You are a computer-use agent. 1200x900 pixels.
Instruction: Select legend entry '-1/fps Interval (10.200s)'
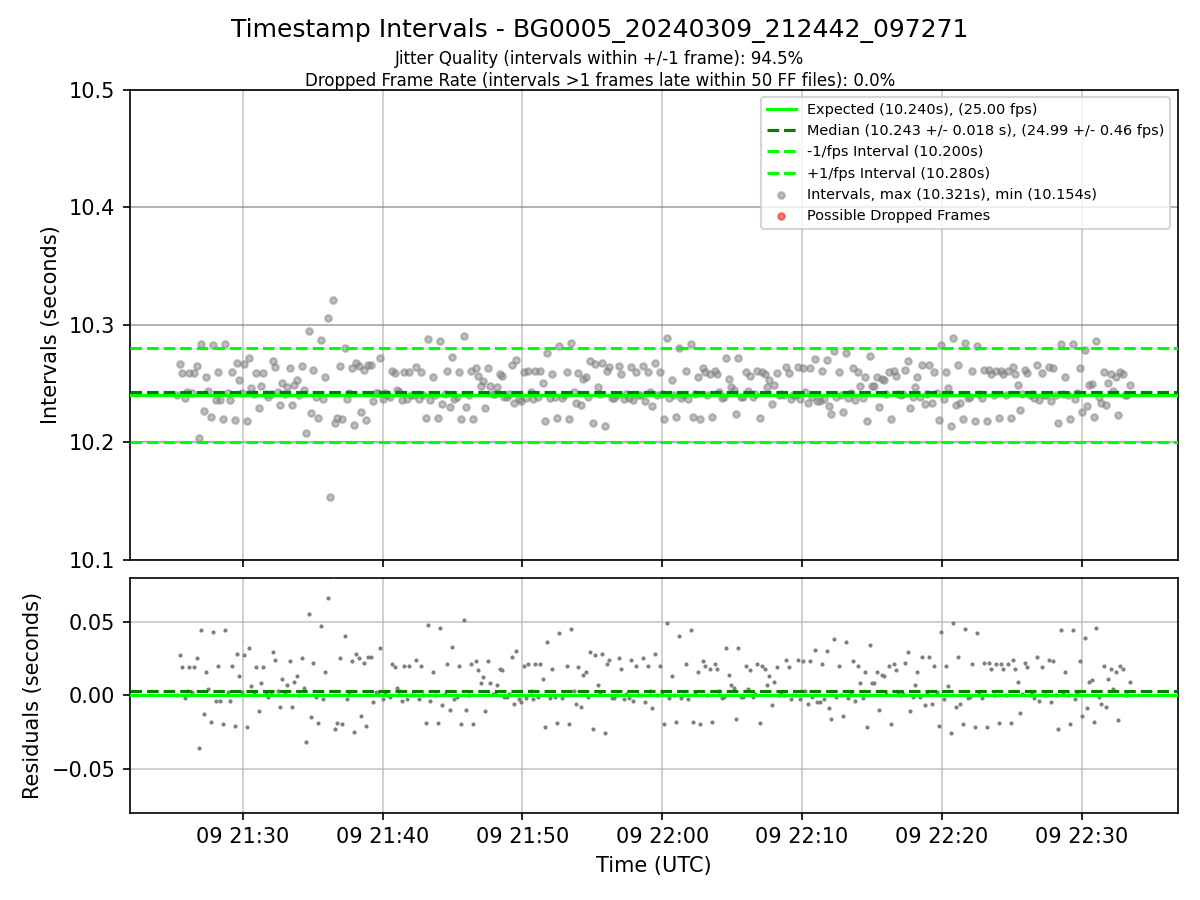point(895,151)
